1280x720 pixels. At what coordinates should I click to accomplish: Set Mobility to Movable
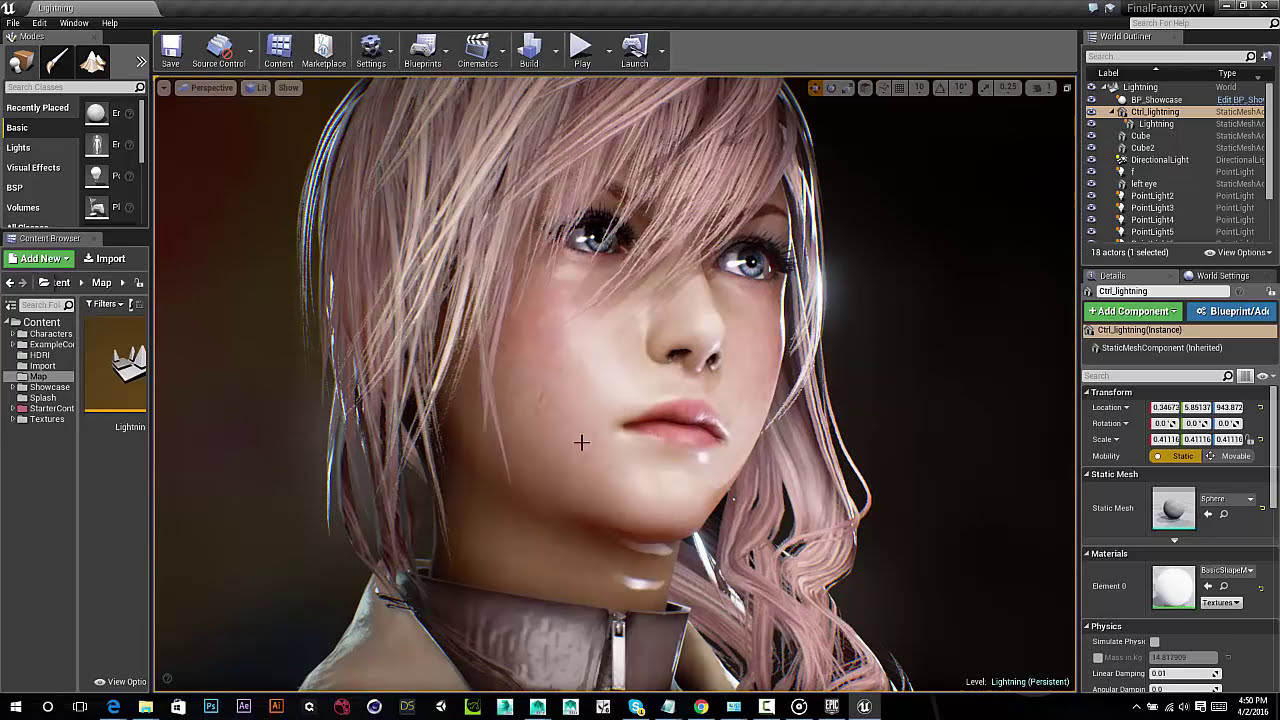click(1228, 456)
